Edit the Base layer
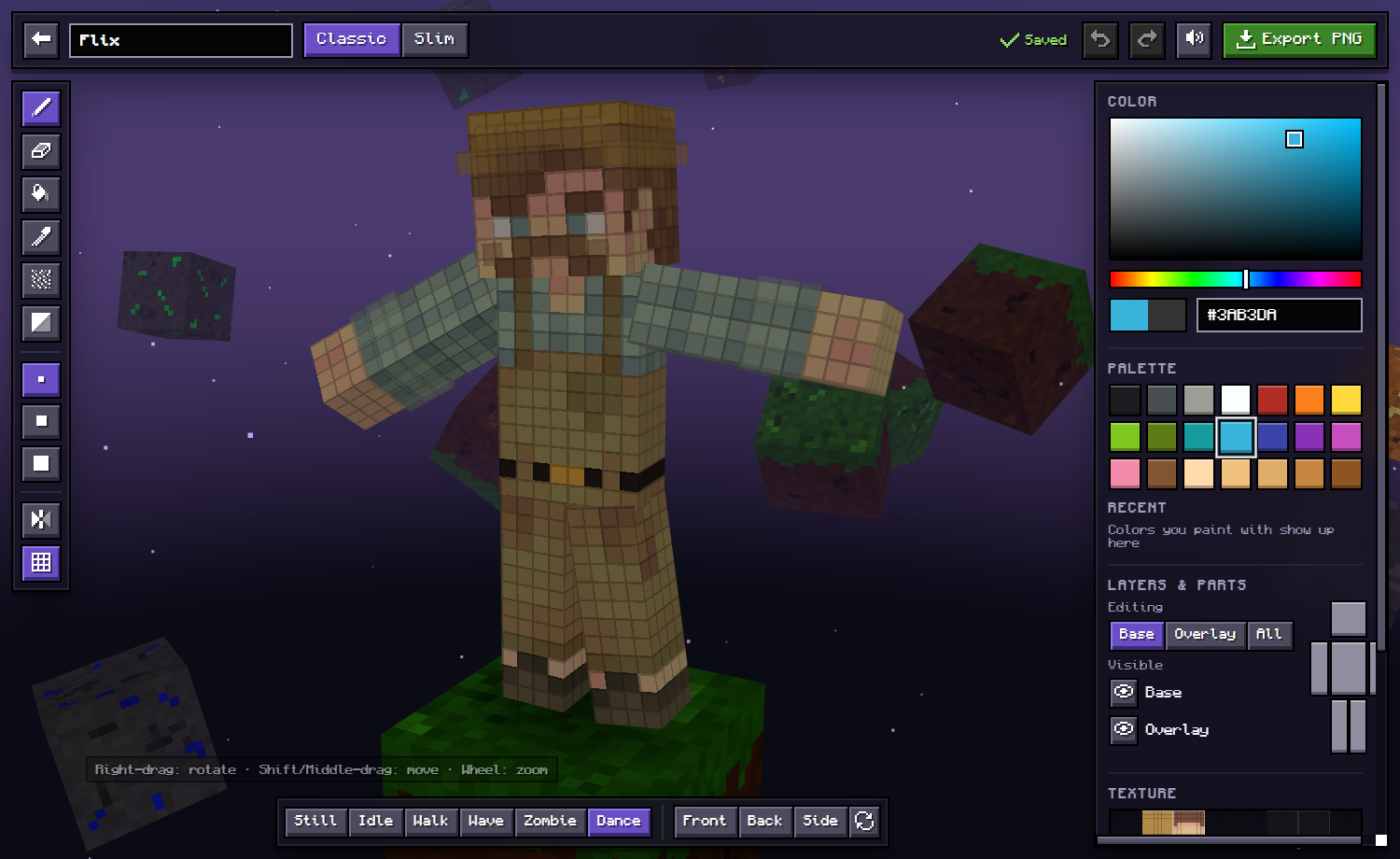 pyautogui.click(x=1137, y=635)
